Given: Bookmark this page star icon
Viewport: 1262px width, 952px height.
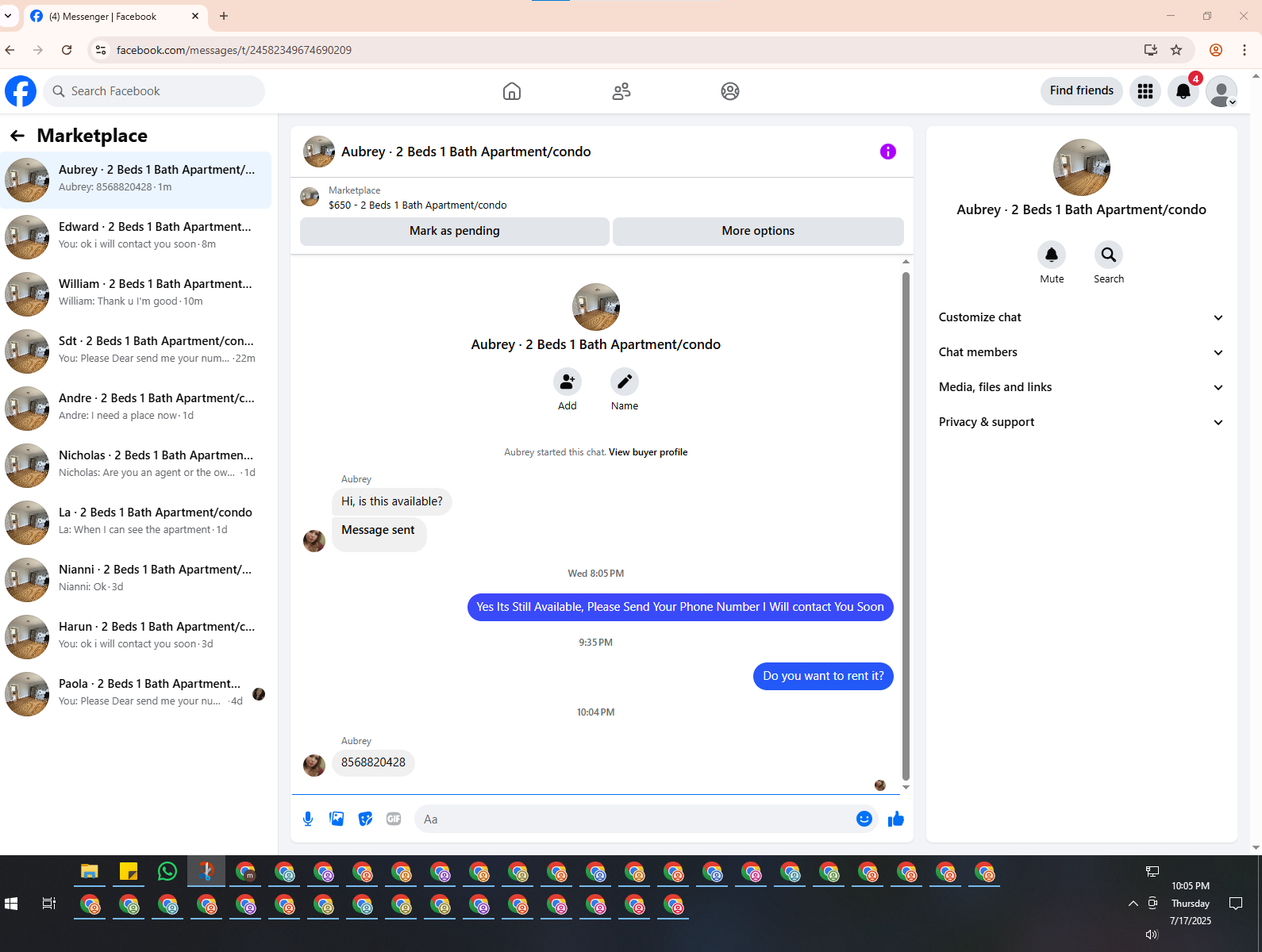Looking at the screenshot, I should pyautogui.click(x=1176, y=50).
